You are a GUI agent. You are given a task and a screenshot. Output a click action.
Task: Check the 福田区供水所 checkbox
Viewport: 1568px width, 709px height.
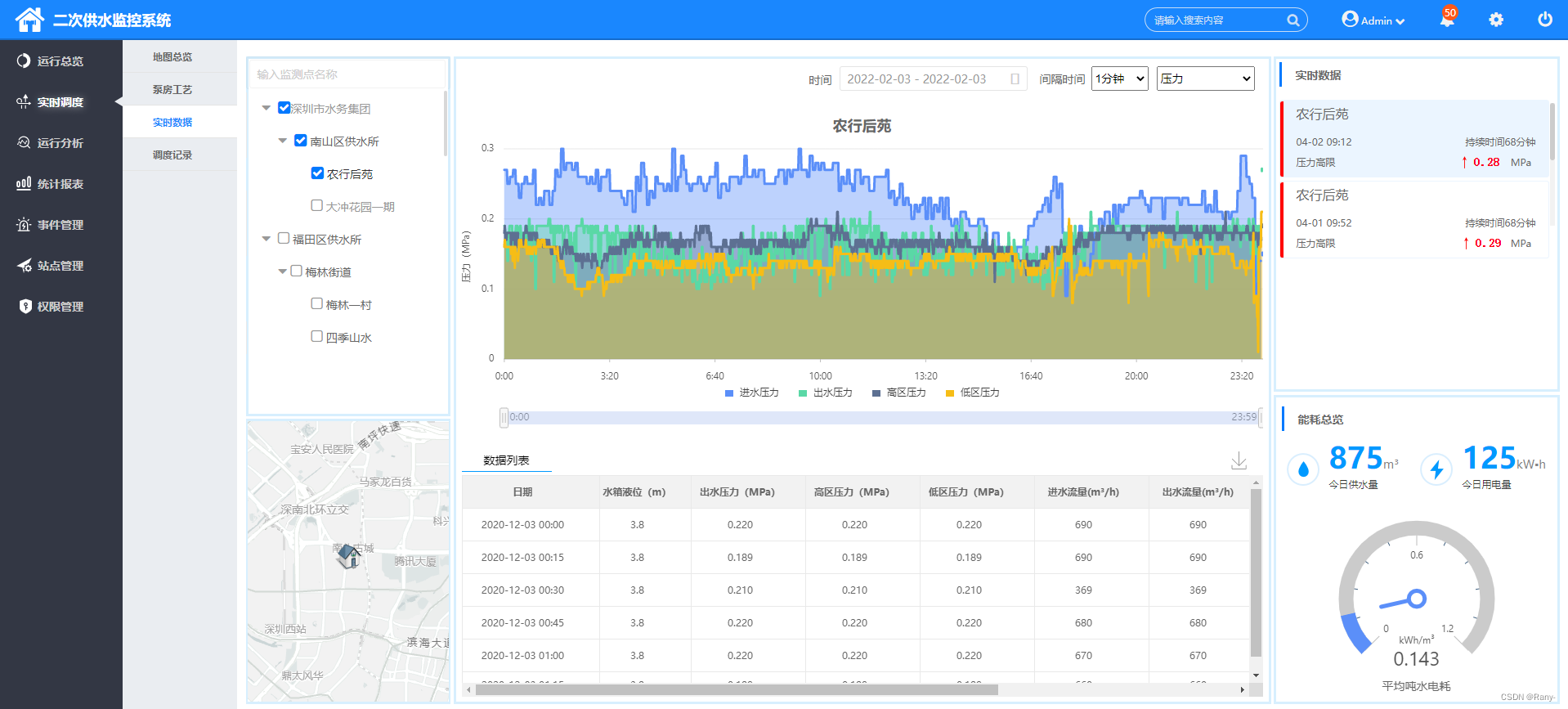coord(284,238)
